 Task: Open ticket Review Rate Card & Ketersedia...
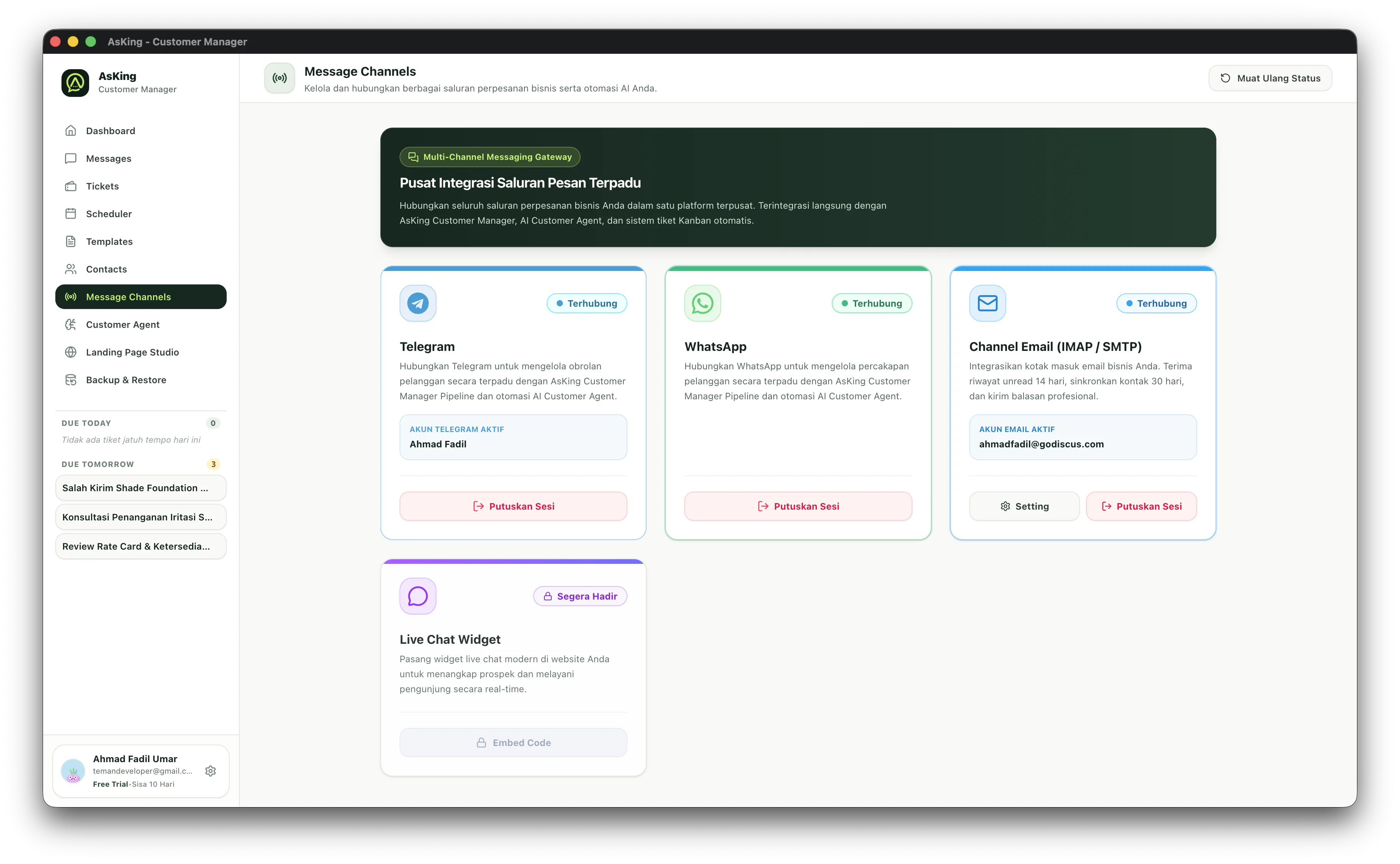click(141, 546)
